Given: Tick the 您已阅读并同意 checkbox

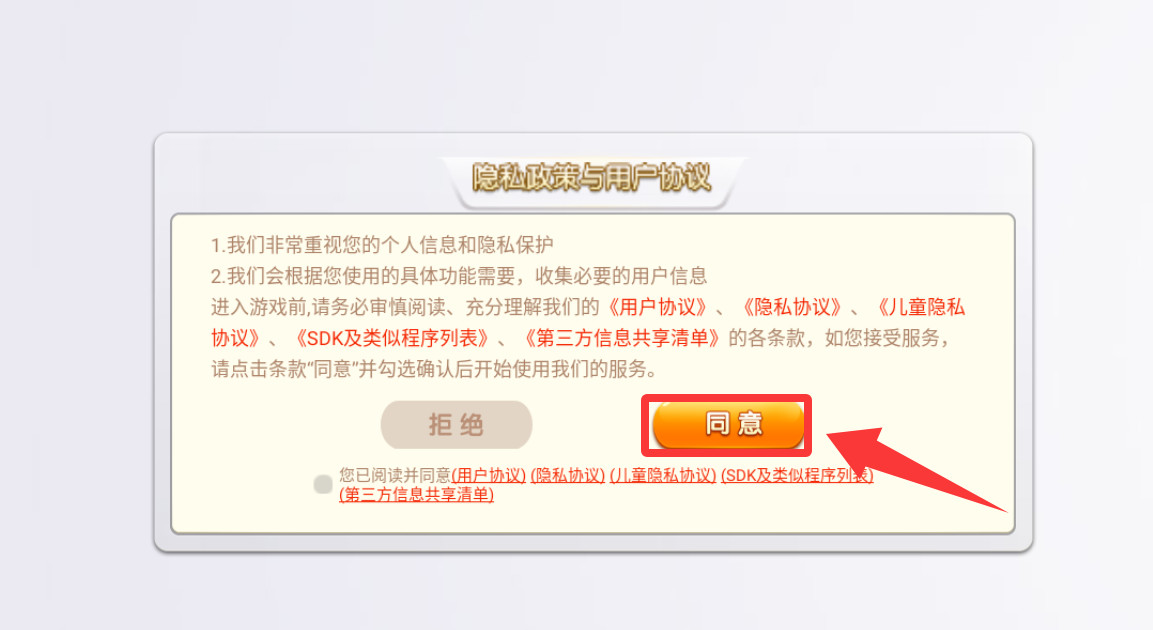Looking at the screenshot, I should [x=323, y=484].
